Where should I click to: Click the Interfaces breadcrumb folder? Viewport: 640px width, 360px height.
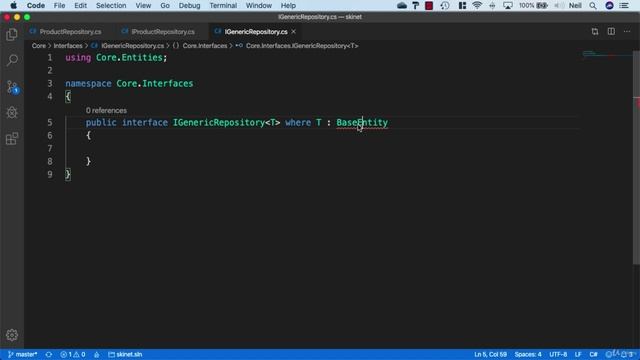pos(68,46)
